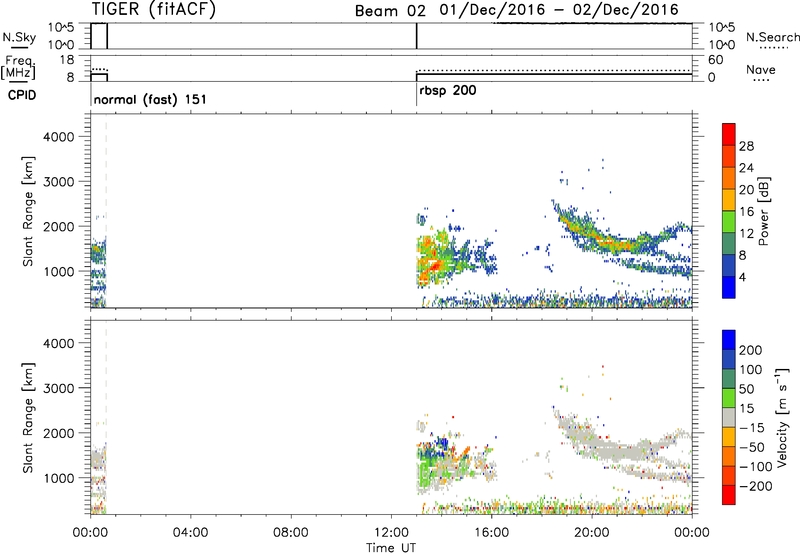Click the 'Time UT' axis title
Viewport: 800px width, 554px height.
coord(391,548)
